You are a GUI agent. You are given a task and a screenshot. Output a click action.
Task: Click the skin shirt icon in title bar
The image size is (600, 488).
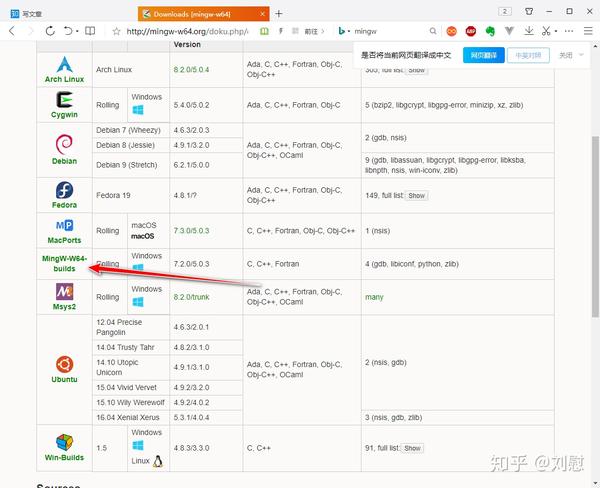point(529,11)
